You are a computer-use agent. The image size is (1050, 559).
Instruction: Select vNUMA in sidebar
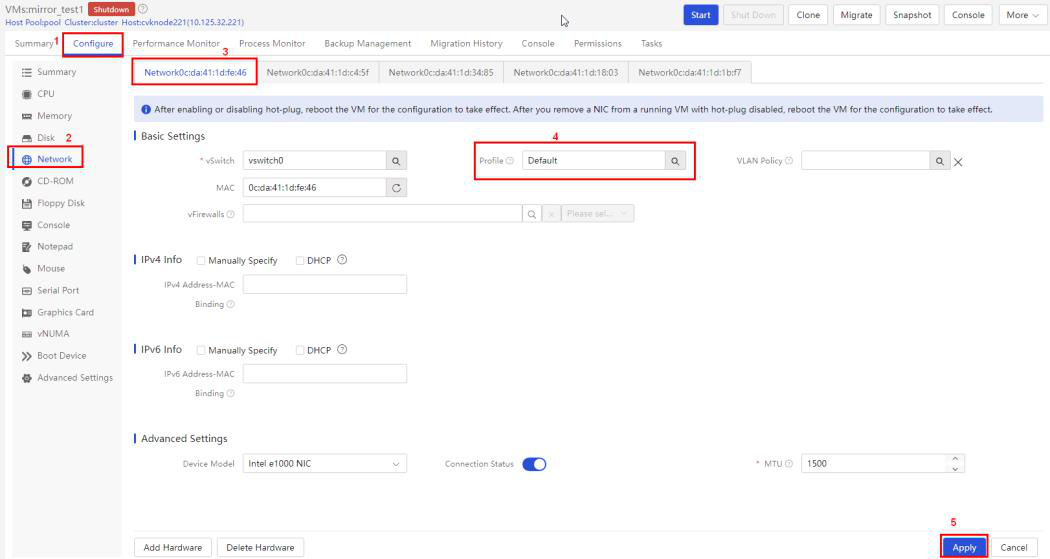click(x=53, y=334)
